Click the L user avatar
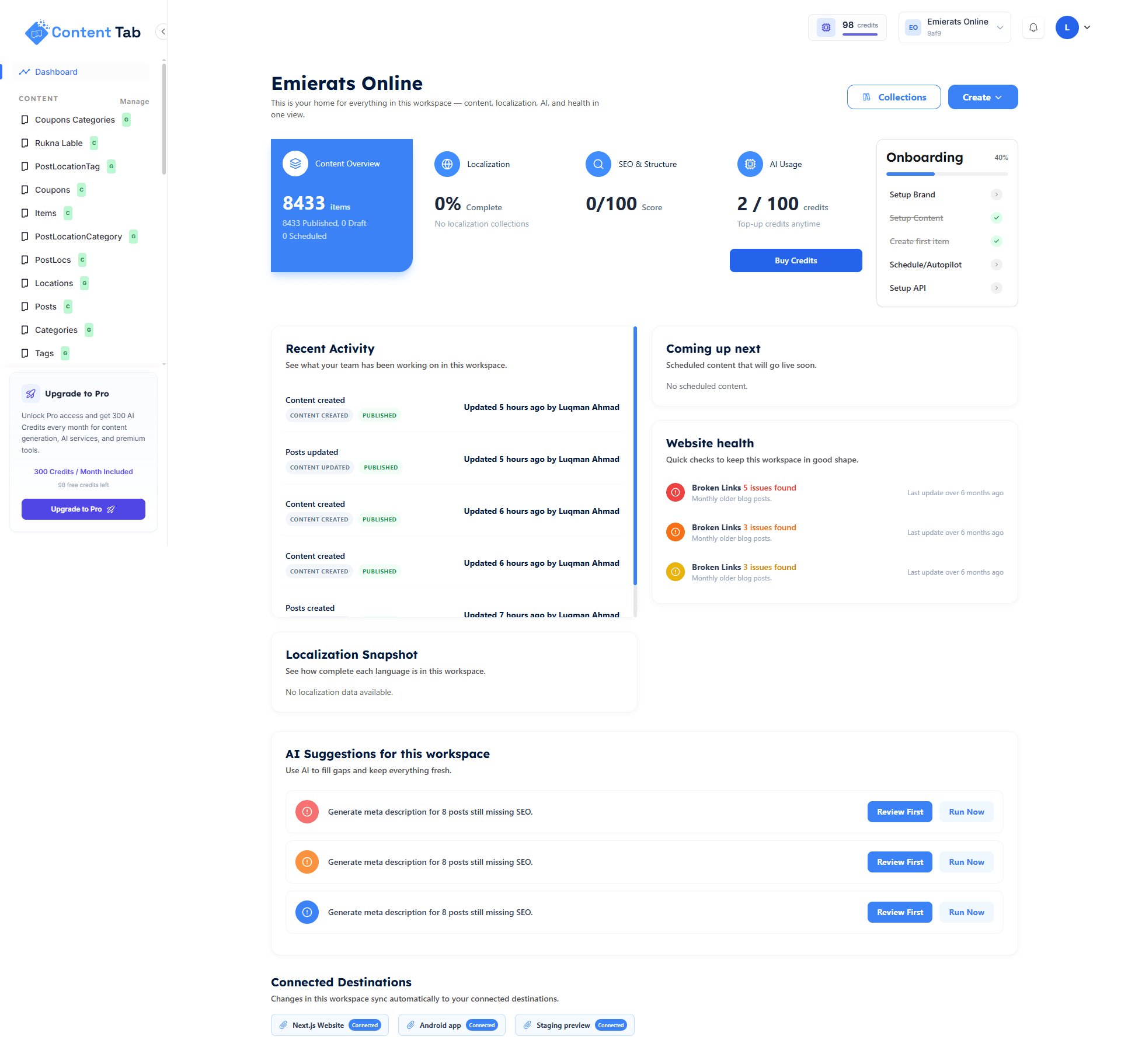 1067,27
